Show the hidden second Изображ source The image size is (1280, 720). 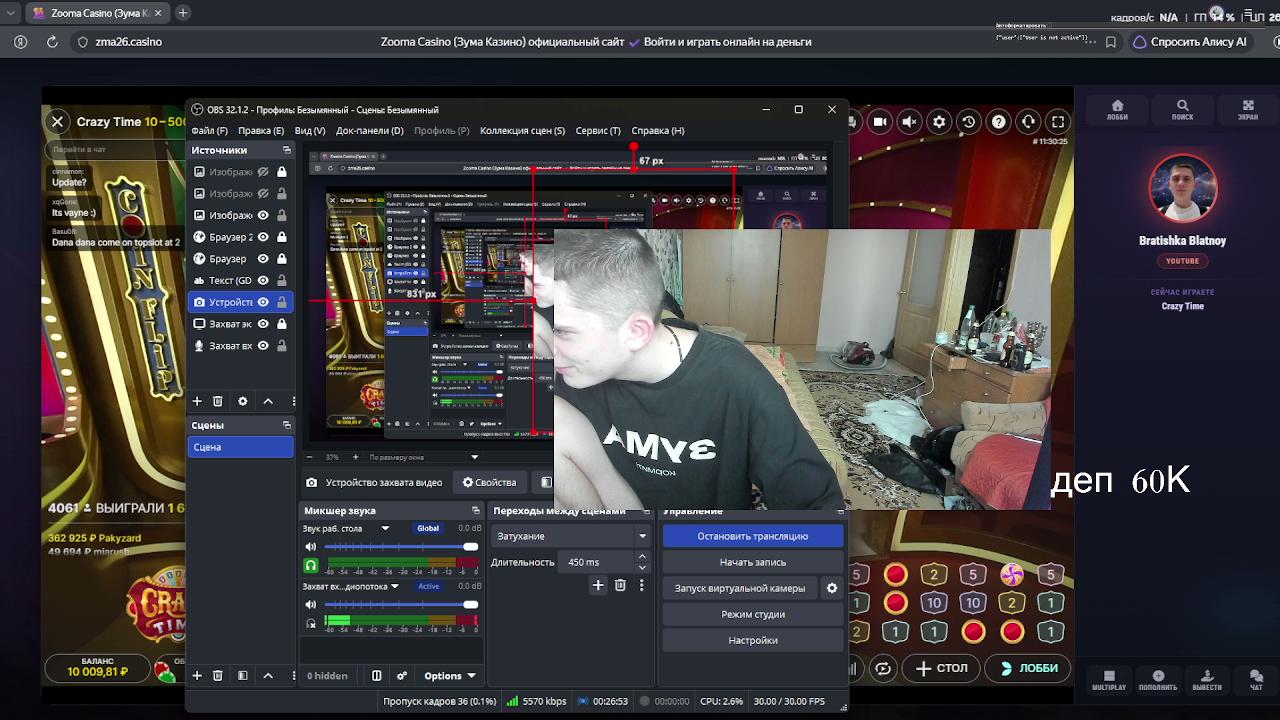263,194
